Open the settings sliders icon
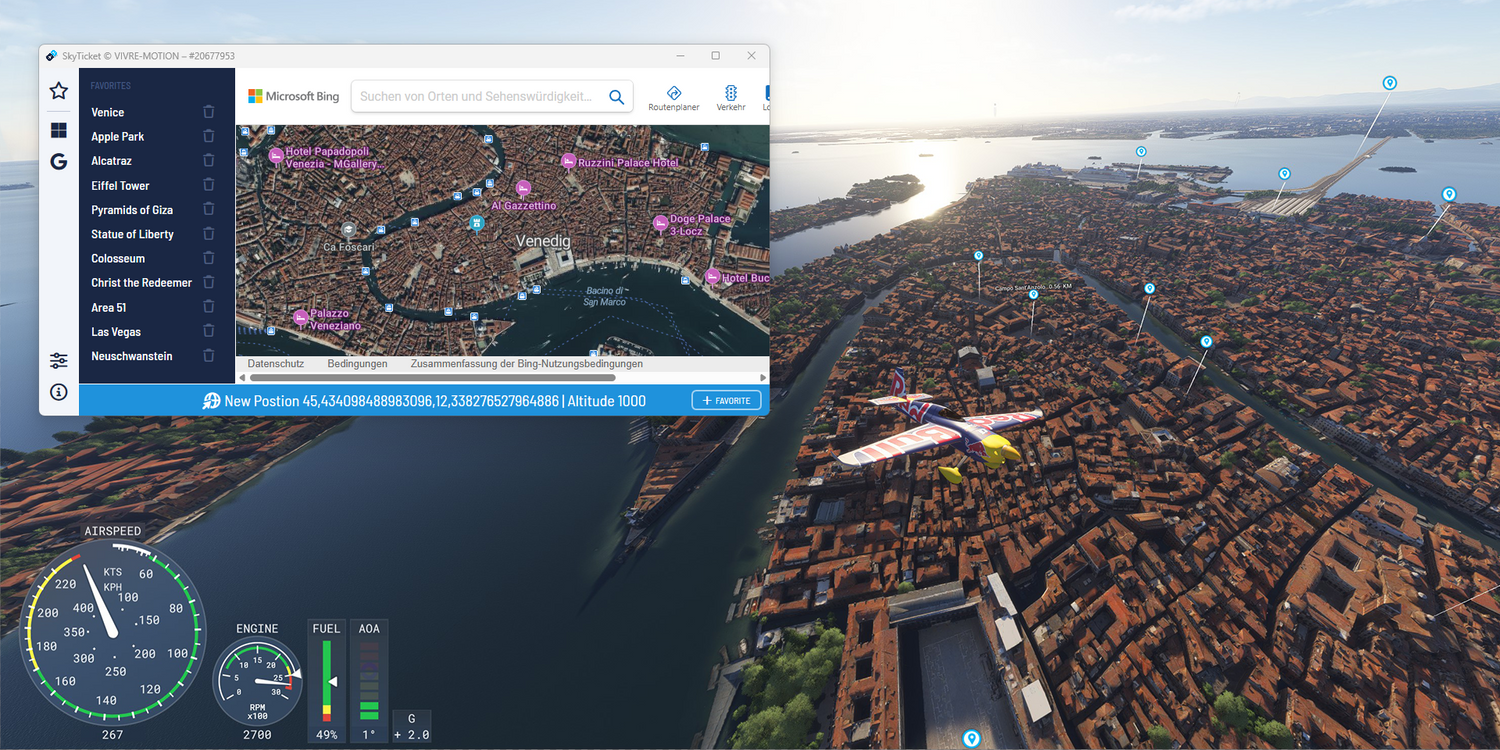The width and height of the screenshot is (1500, 750). point(59,361)
